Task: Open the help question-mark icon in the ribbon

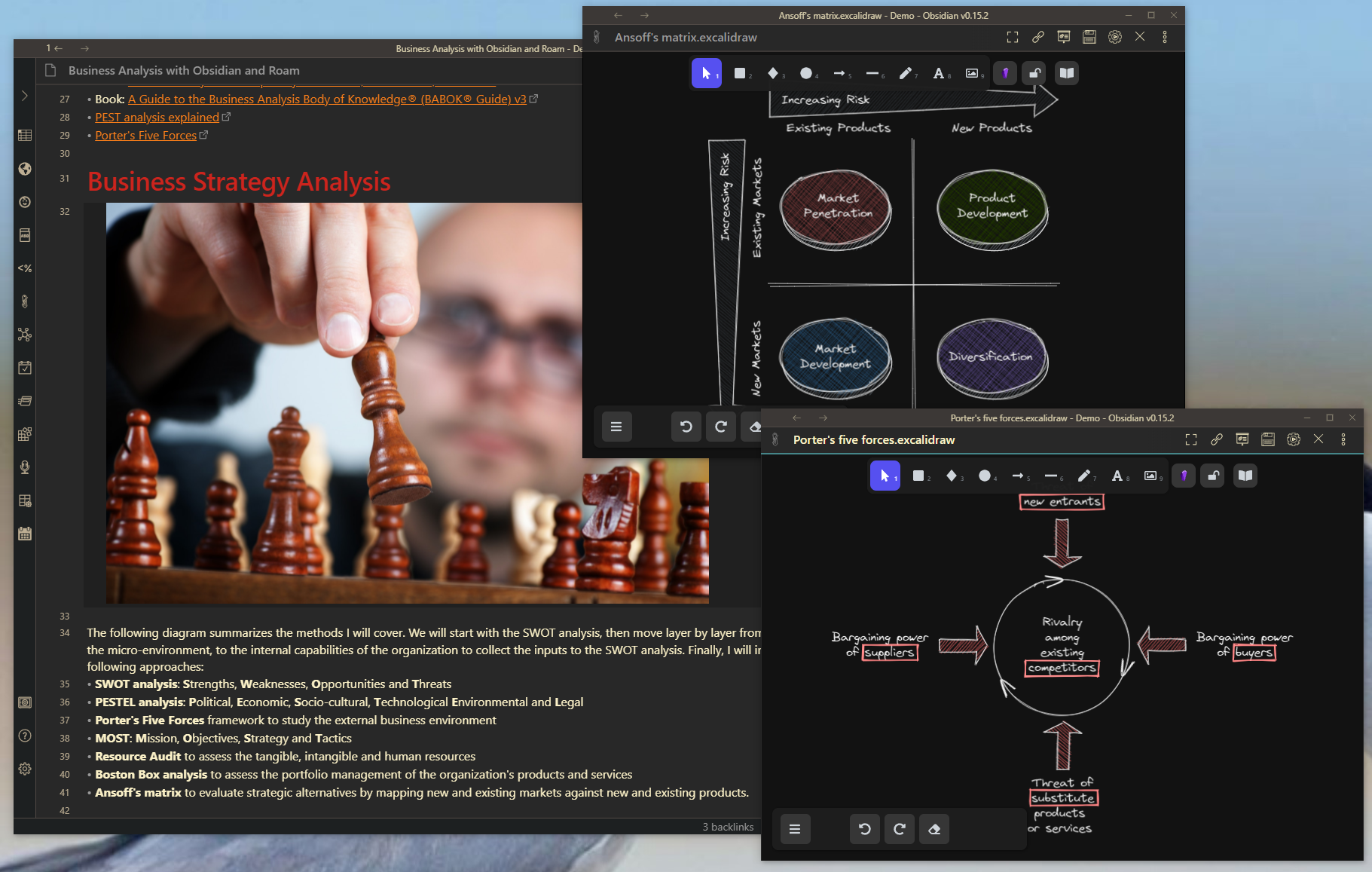Action: click(25, 736)
